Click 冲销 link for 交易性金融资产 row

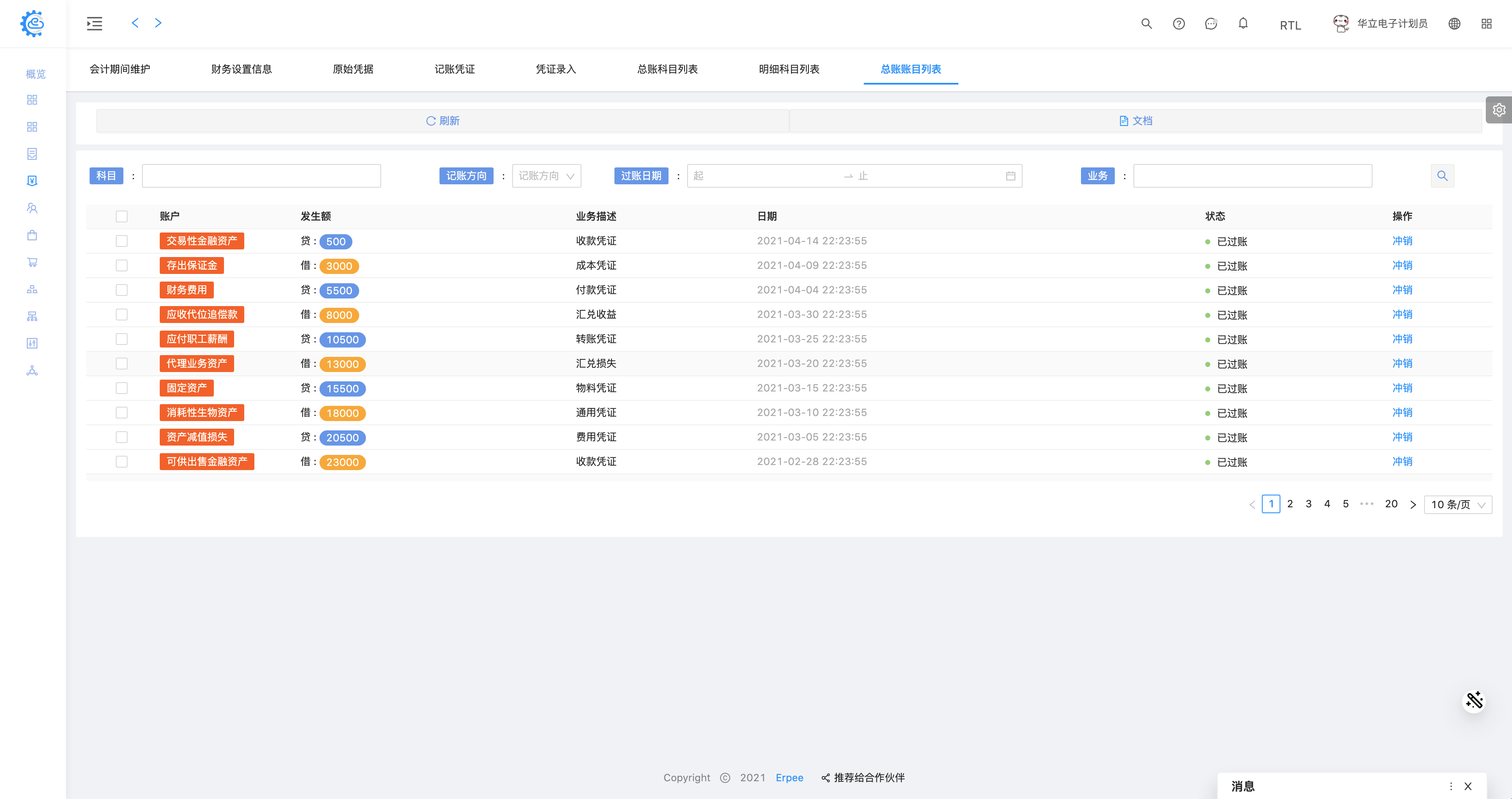click(x=1402, y=241)
